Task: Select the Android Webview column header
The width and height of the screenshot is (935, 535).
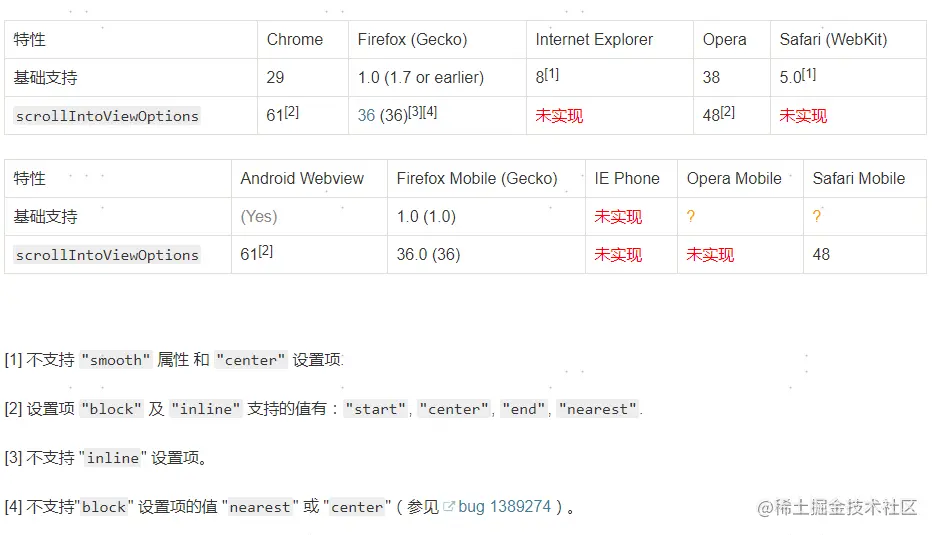Action: (302, 179)
